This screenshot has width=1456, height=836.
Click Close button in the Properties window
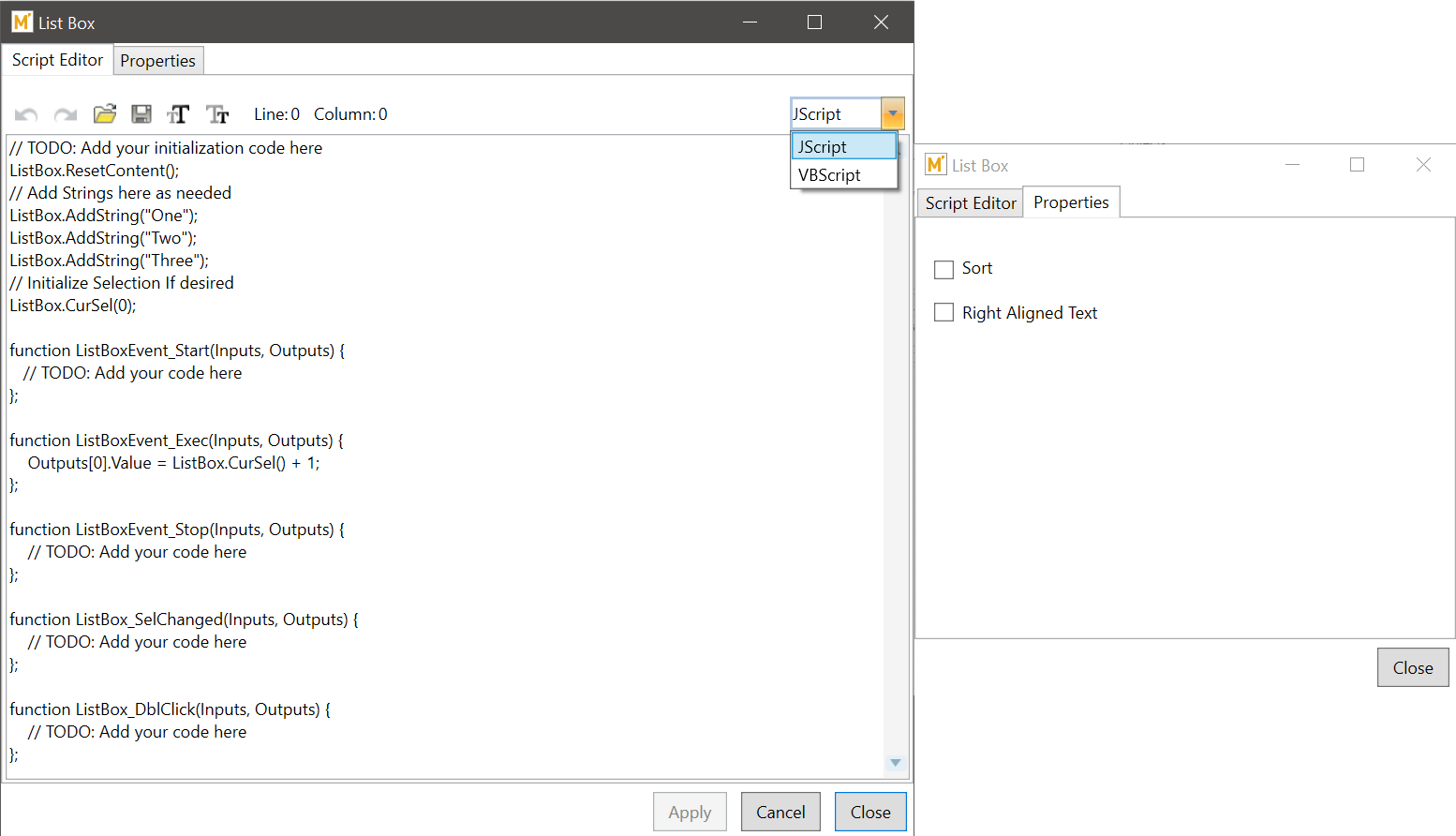tap(1412, 667)
